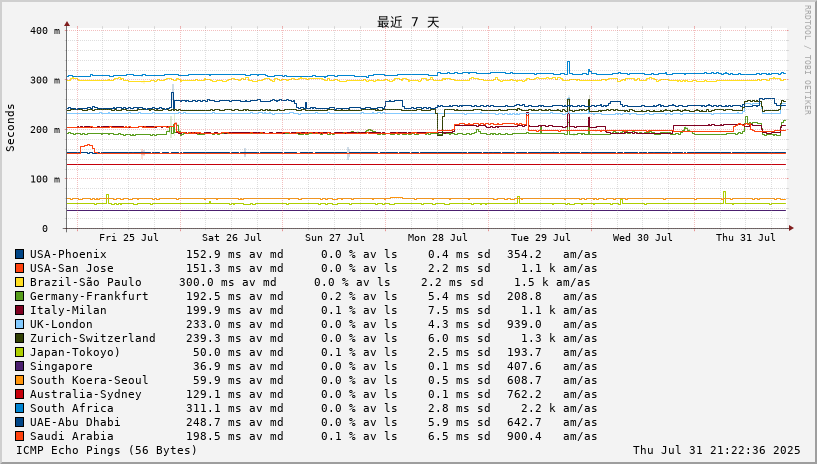Select the Australia-Sydney legend label
This screenshot has width=817, height=464.
pos(85,395)
